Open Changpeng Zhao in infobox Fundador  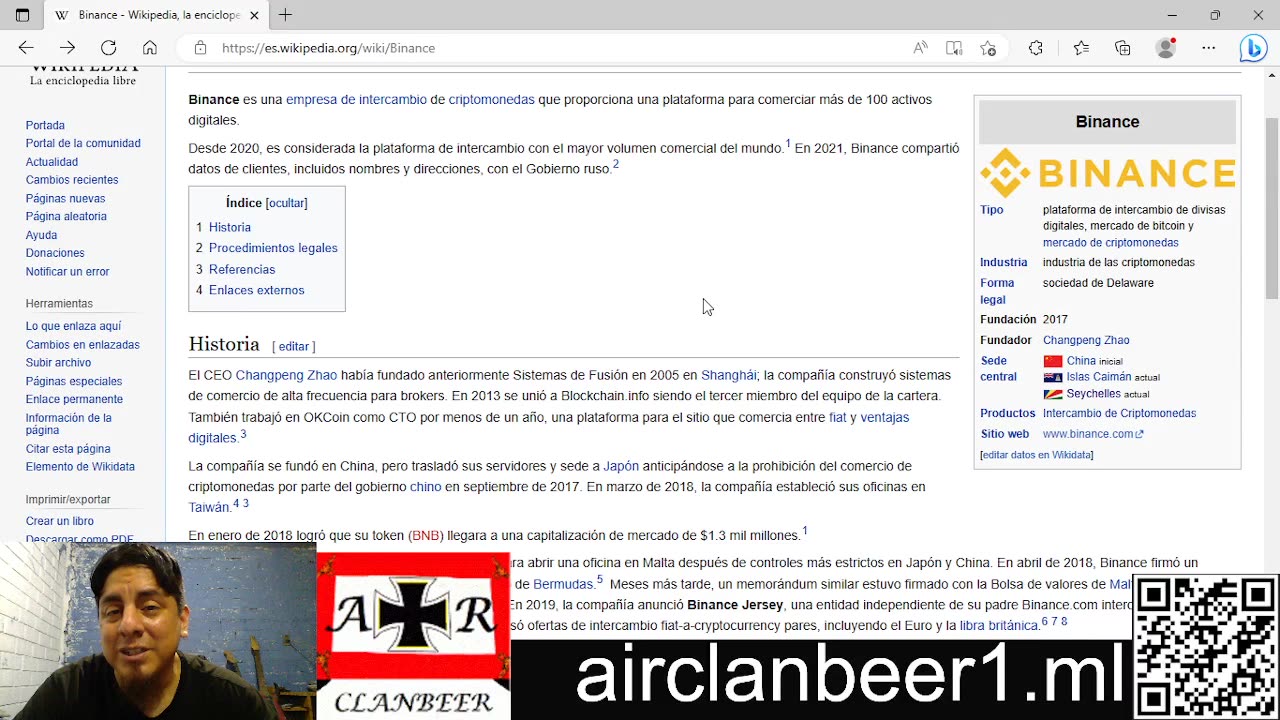(x=1086, y=340)
